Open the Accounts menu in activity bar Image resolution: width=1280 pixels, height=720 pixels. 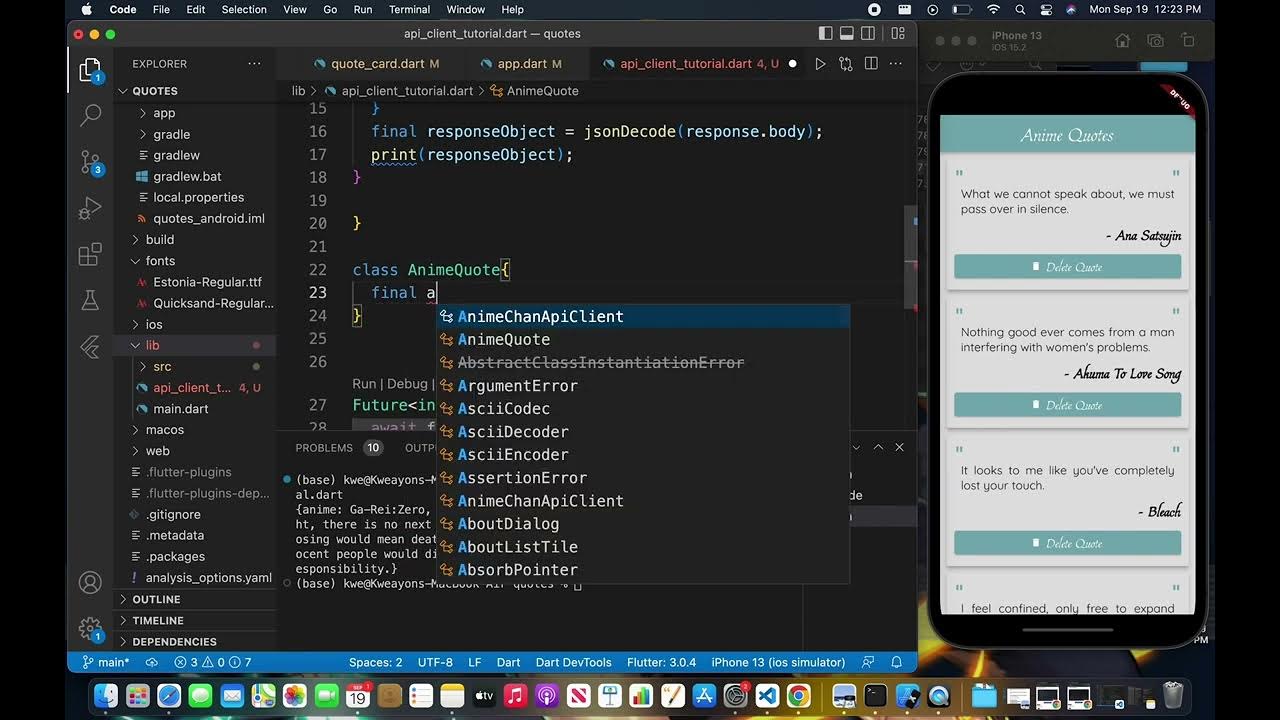pos(90,583)
